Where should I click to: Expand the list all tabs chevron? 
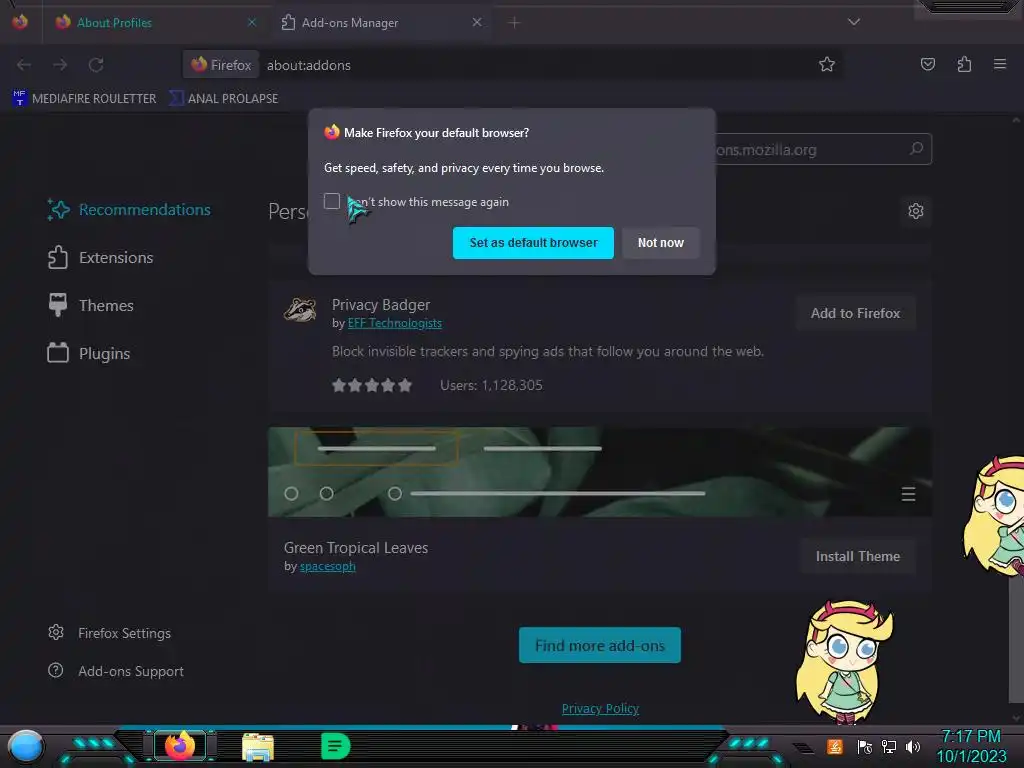854,22
